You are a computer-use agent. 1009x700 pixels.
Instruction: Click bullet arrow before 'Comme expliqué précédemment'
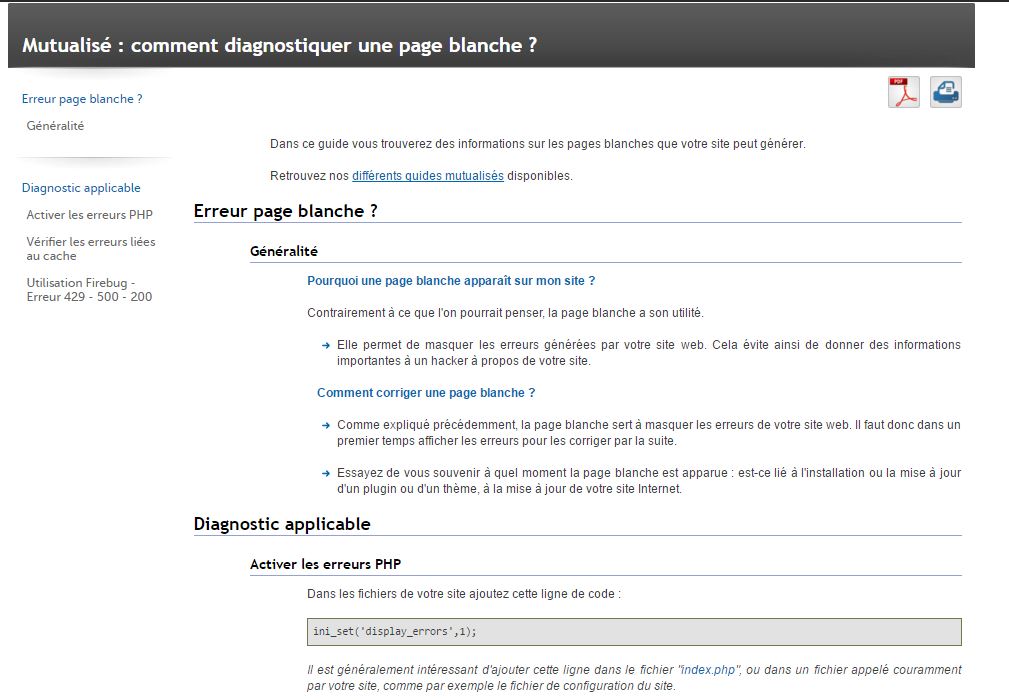(326, 425)
